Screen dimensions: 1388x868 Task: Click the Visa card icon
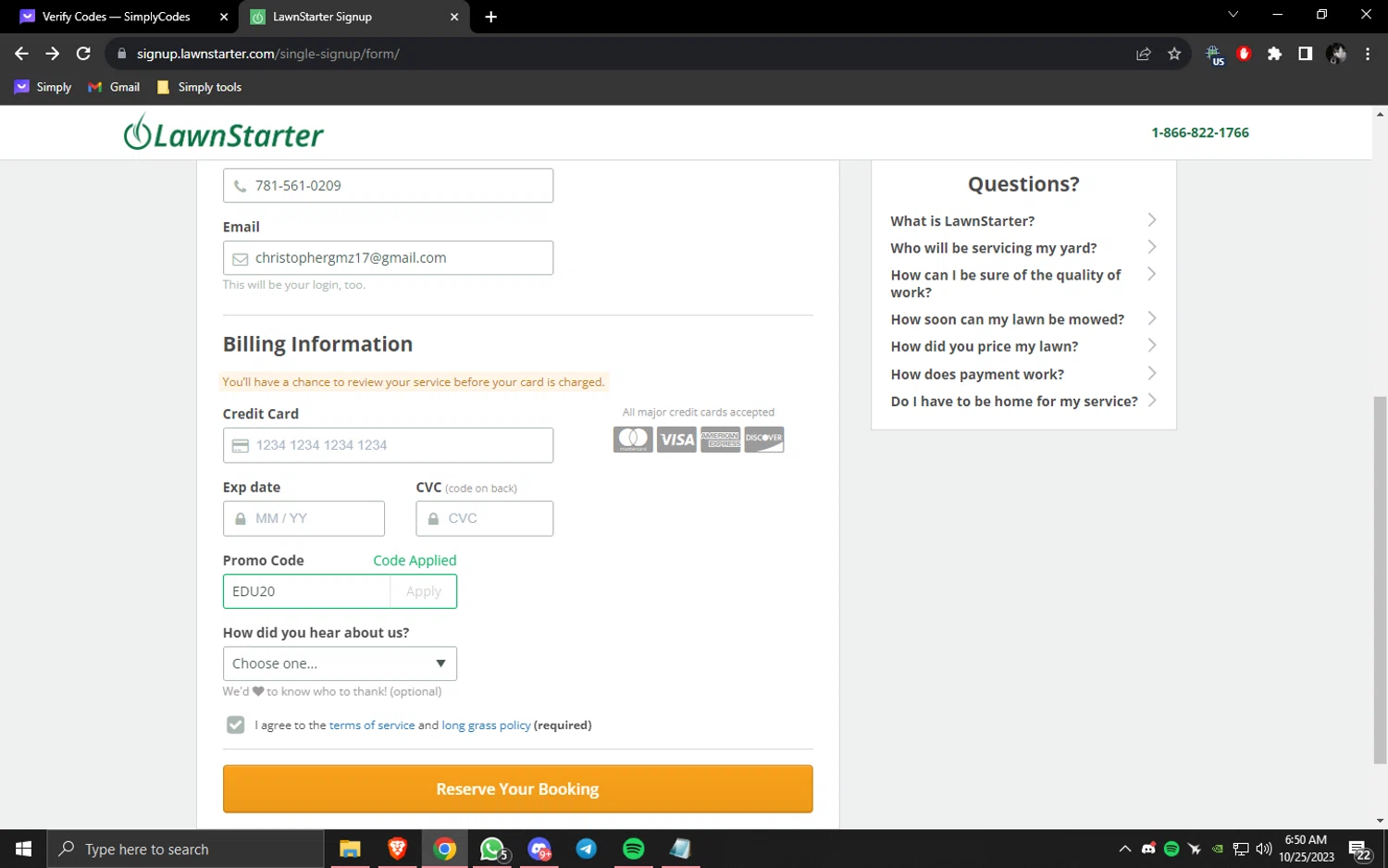(676, 440)
